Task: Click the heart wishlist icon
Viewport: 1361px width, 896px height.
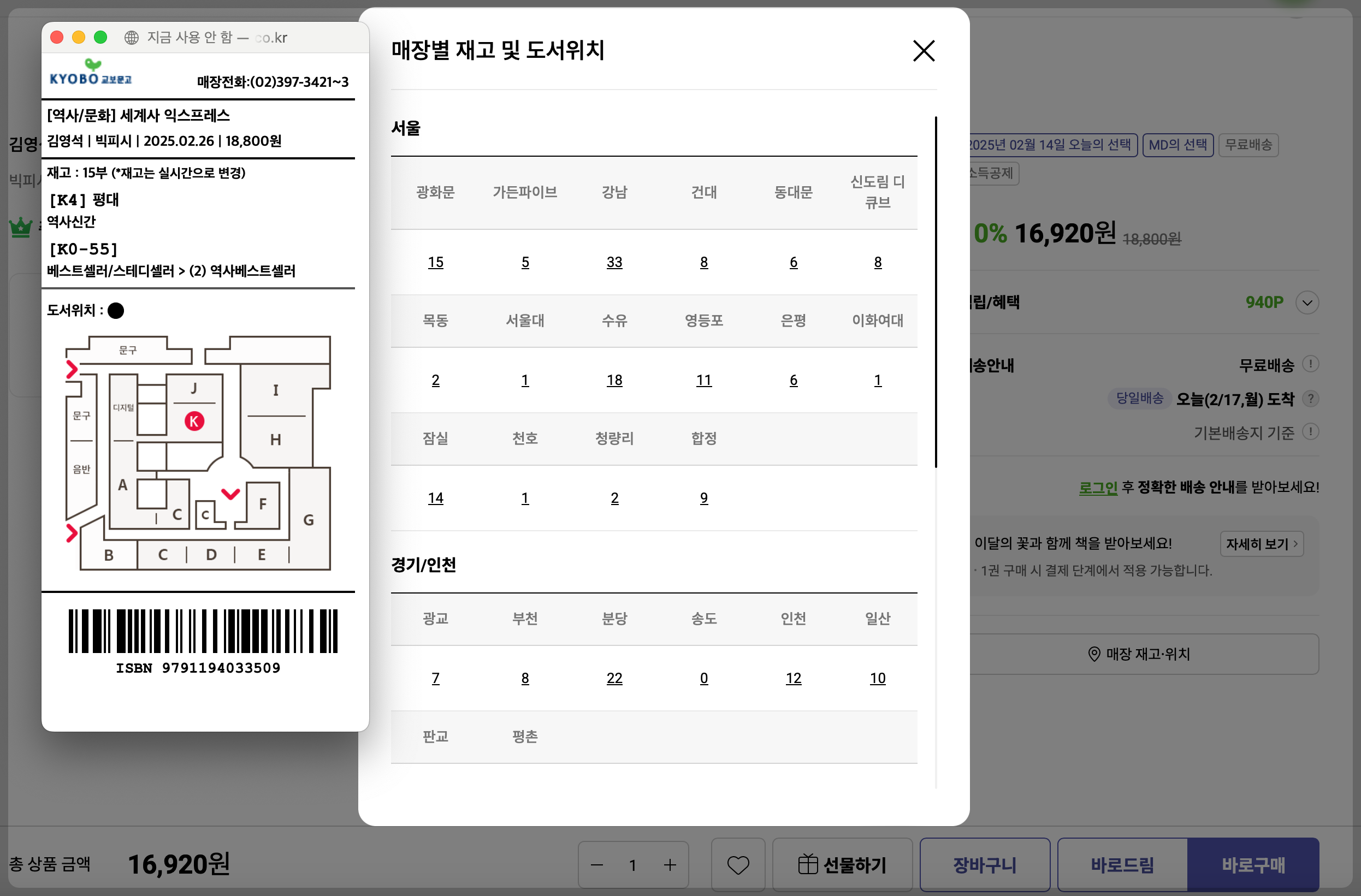Action: (738, 864)
